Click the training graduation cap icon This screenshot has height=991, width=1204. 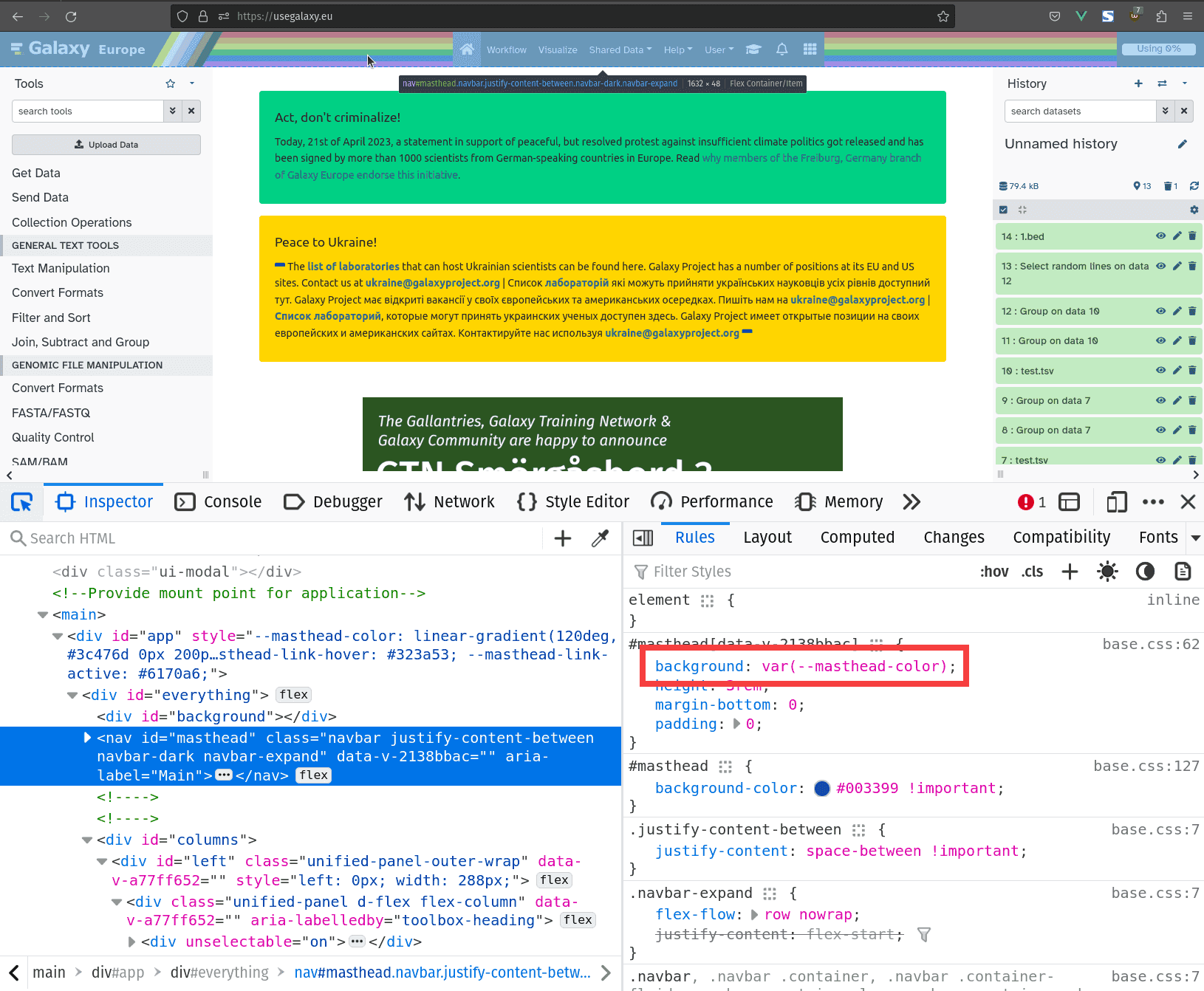tap(753, 49)
